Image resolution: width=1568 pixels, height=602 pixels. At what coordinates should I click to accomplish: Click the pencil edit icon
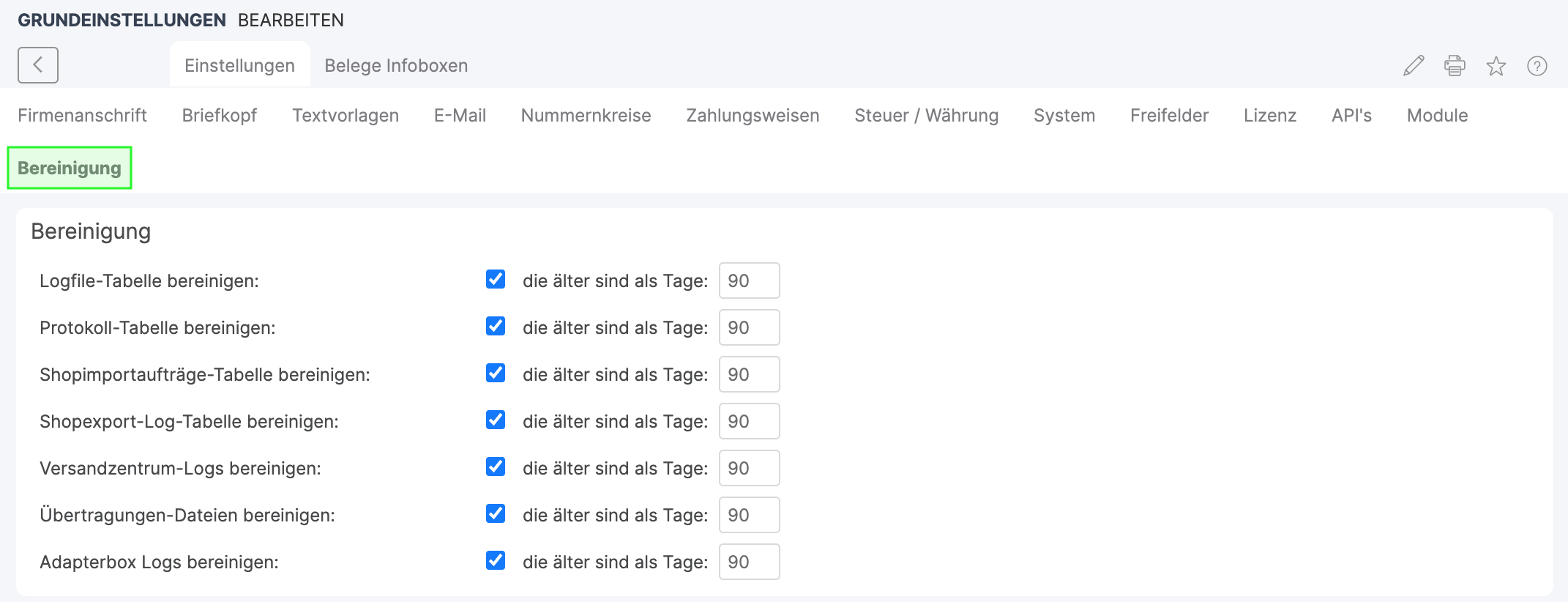point(1414,66)
